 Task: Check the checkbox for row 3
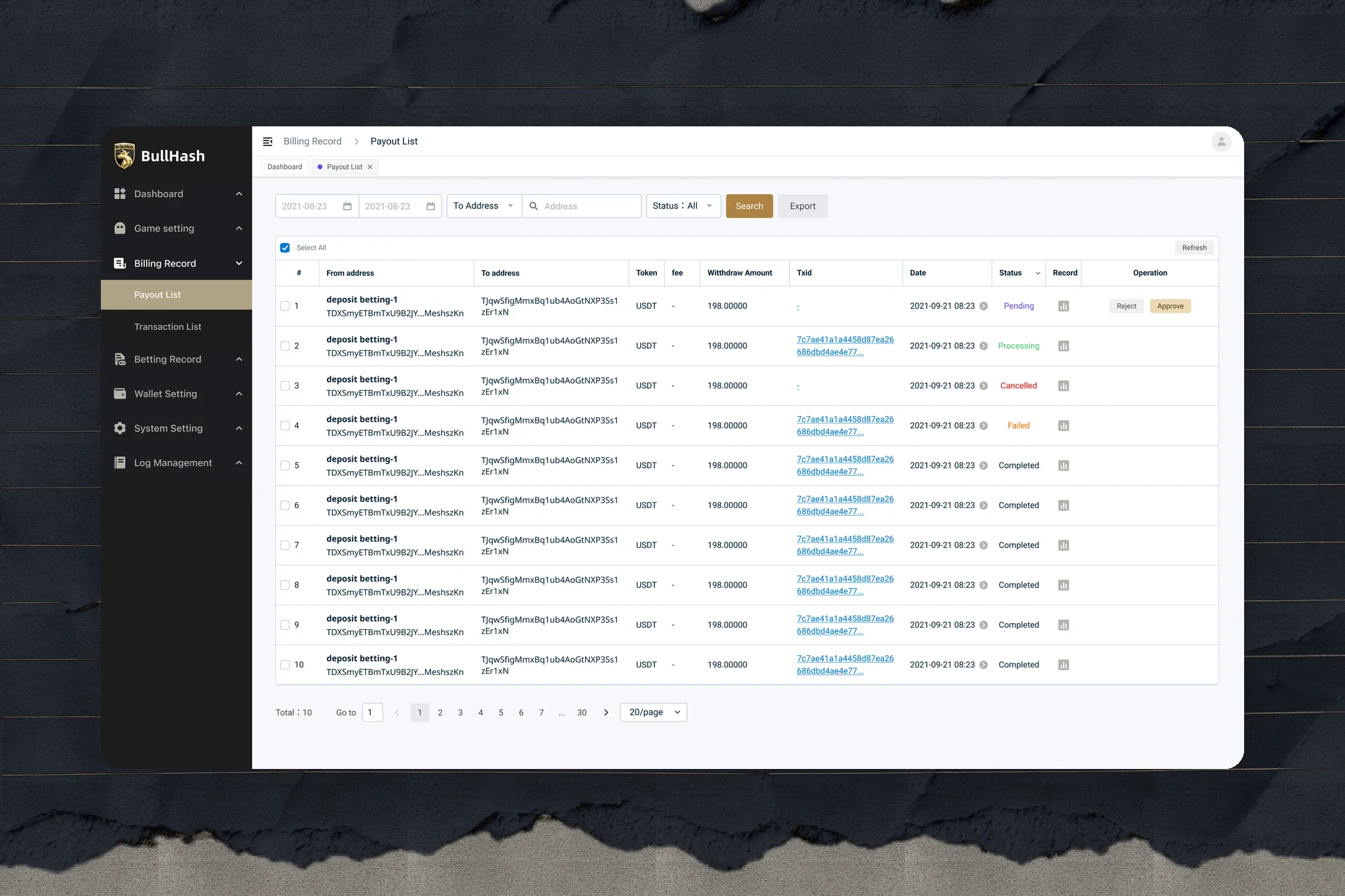click(x=285, y=386)
